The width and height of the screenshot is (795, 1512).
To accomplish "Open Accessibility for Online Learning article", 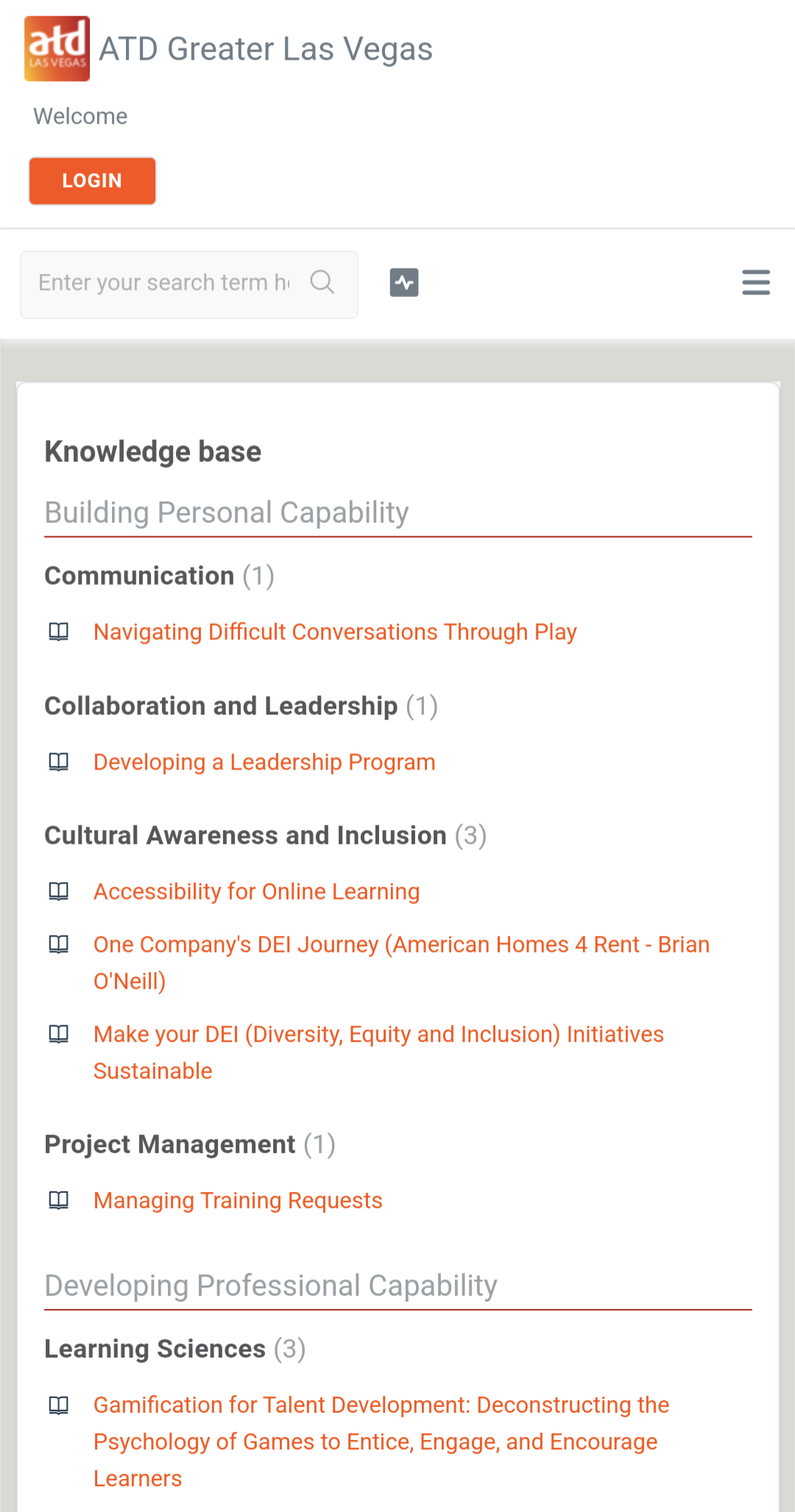I will pyautogui.click(x=256, y=892).
